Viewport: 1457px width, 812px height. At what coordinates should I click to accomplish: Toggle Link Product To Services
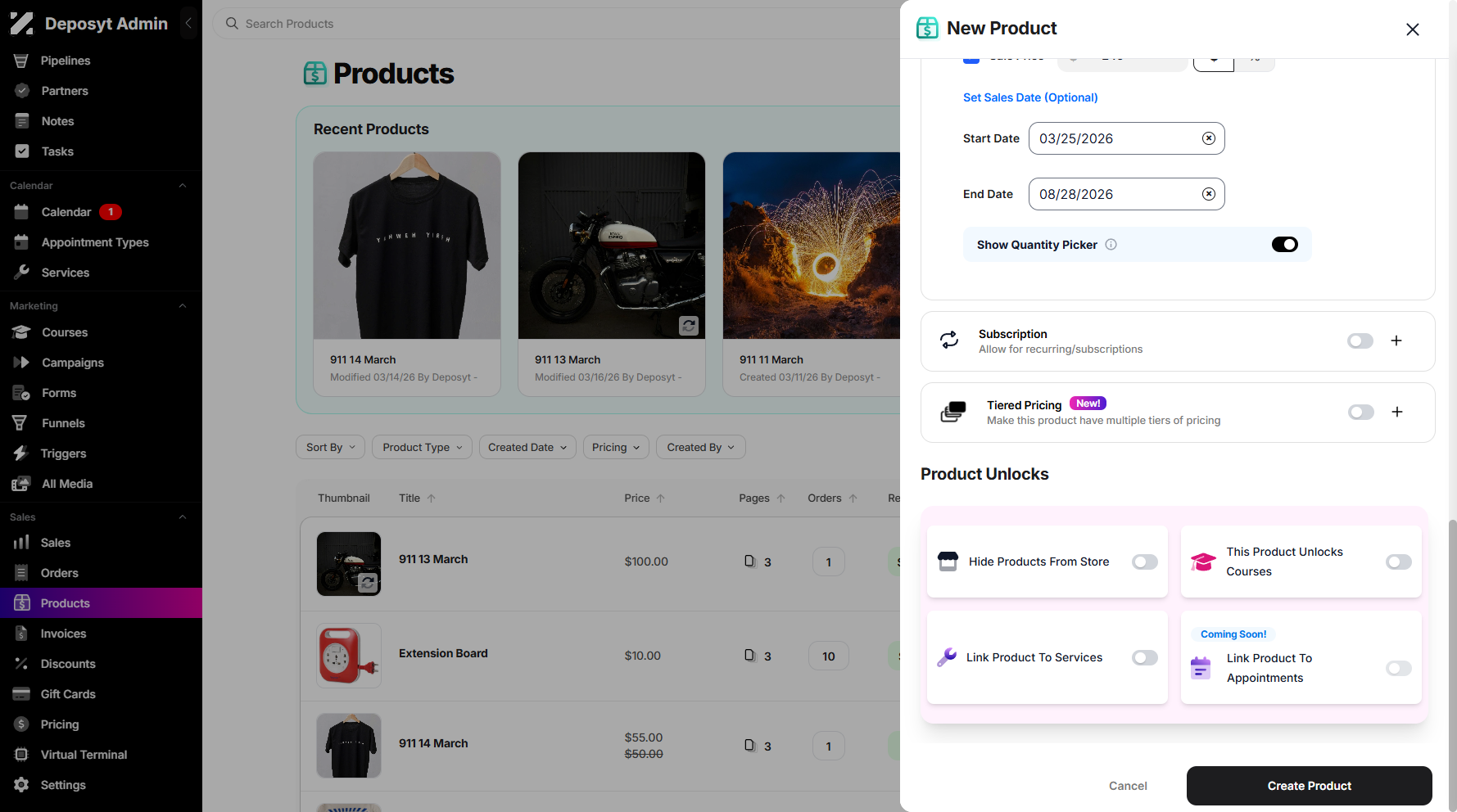1145,657
